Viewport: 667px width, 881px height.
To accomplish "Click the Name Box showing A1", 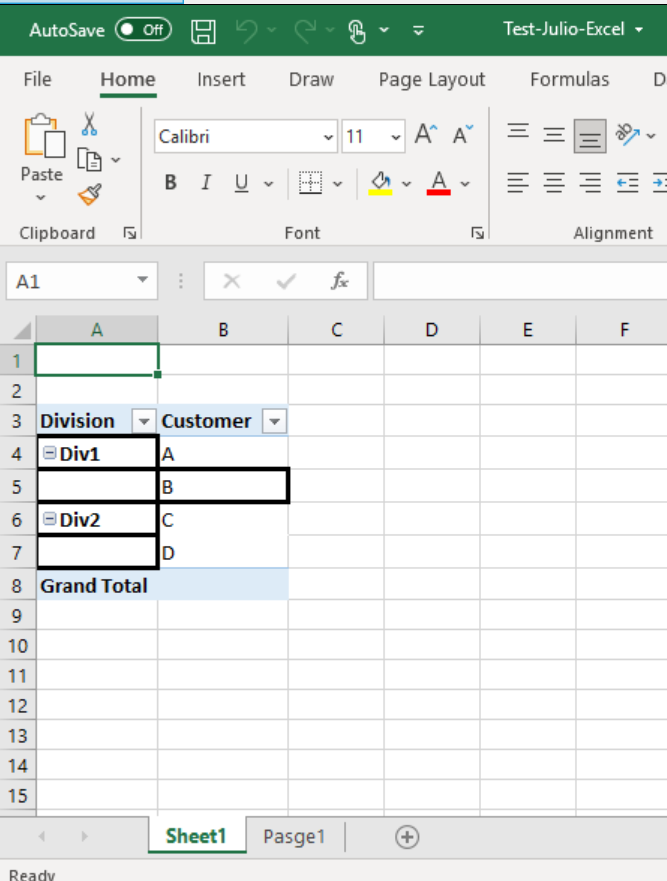I will click(x=70, y=281).
